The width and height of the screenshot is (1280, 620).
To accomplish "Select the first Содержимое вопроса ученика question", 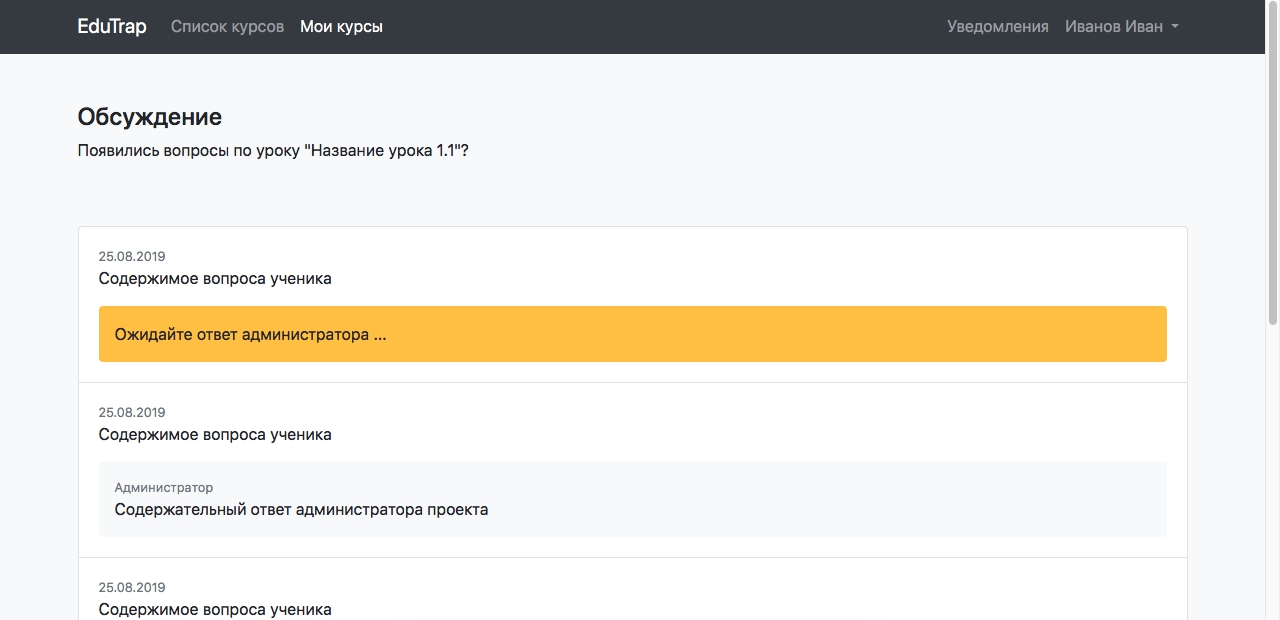I will coord(215,279).
